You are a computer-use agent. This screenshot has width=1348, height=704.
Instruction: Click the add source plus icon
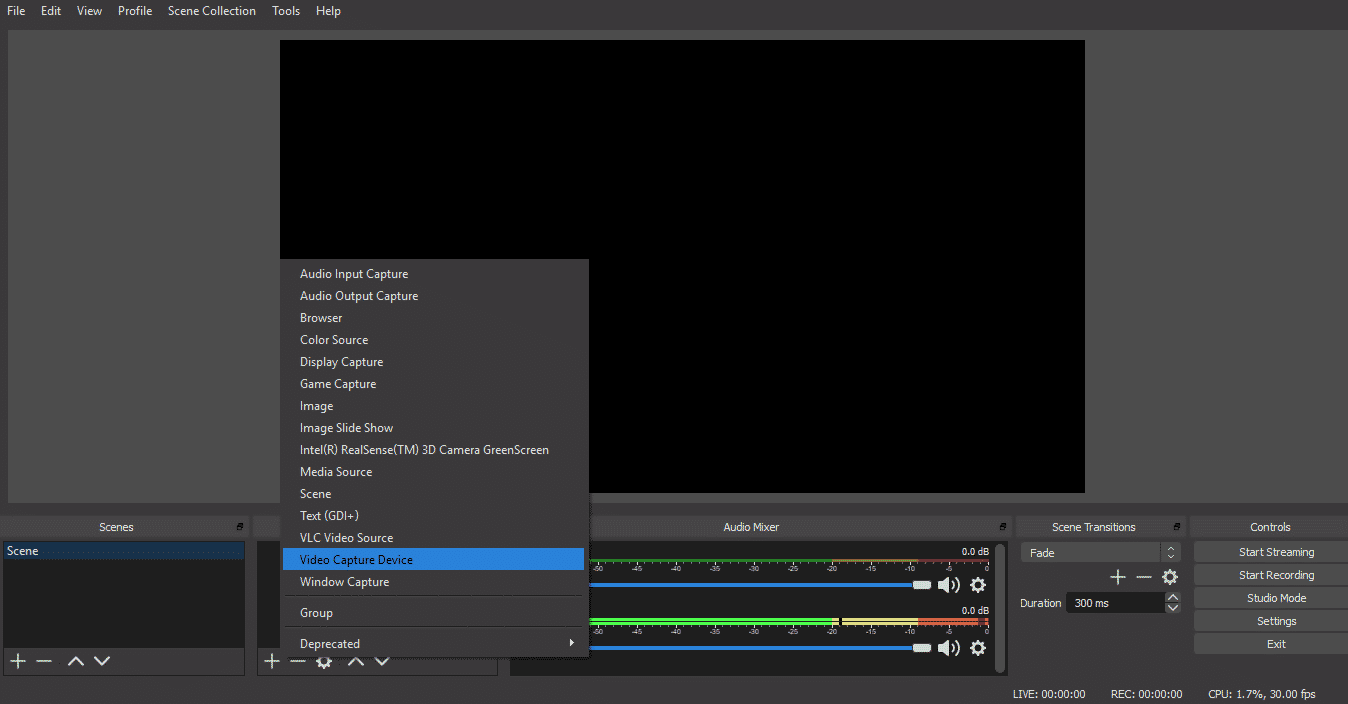coord(271,661)
